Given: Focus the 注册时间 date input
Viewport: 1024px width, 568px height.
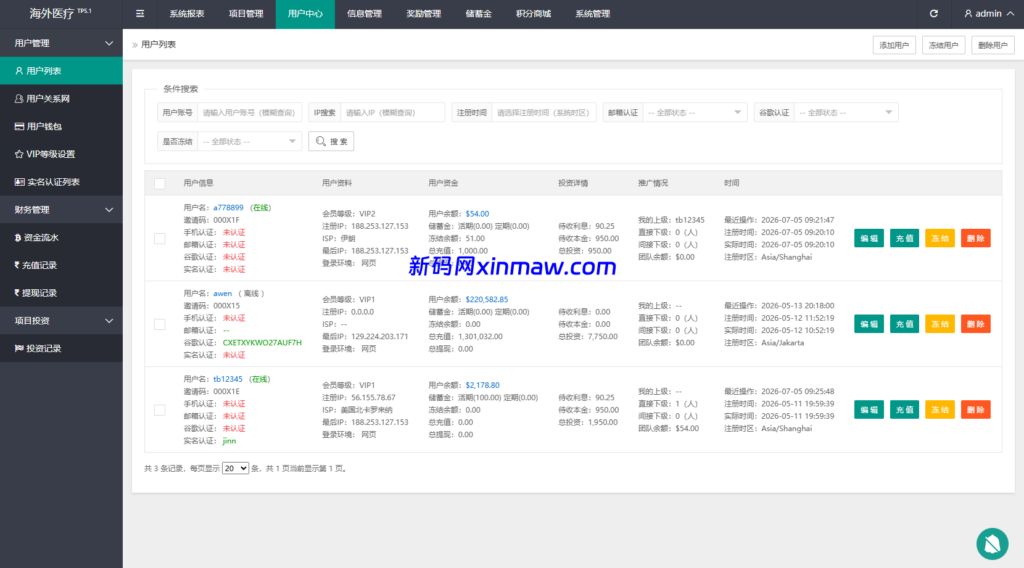Looking at the screenshot, I should [543, 112].
